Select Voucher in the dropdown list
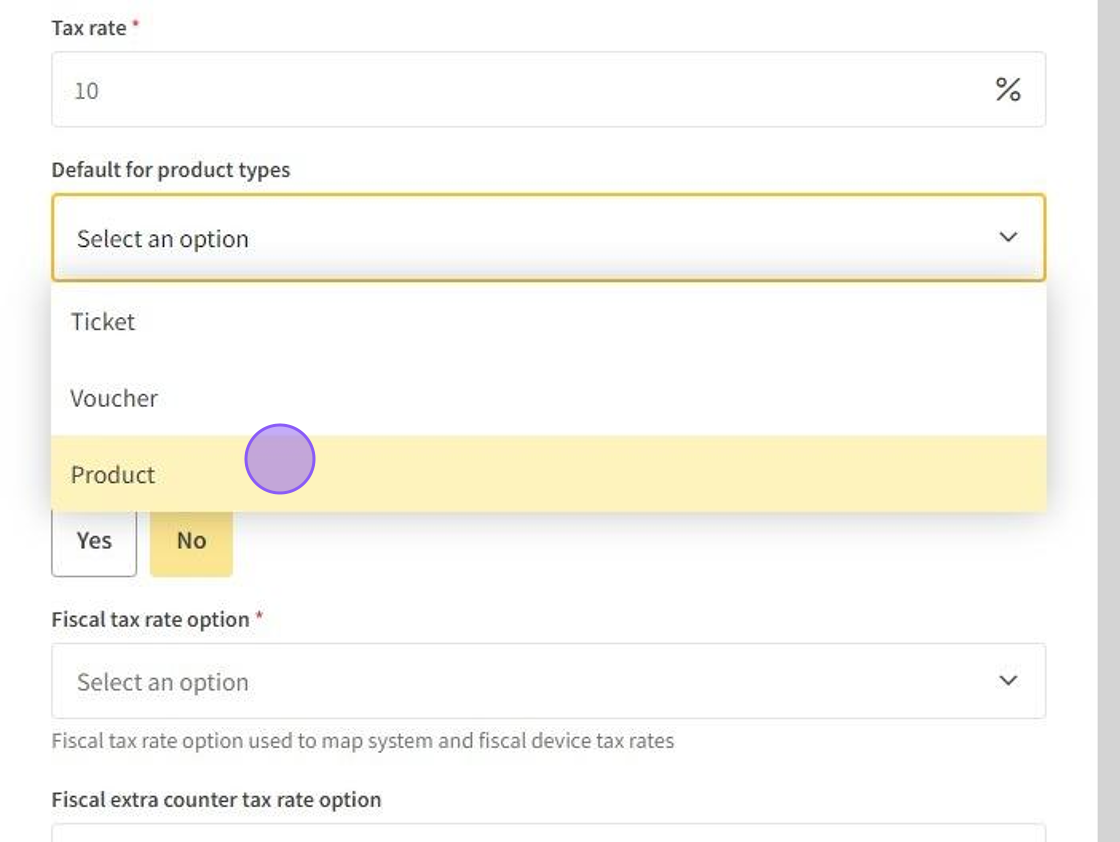This screenshot has height=842, width=1120. 114,398
